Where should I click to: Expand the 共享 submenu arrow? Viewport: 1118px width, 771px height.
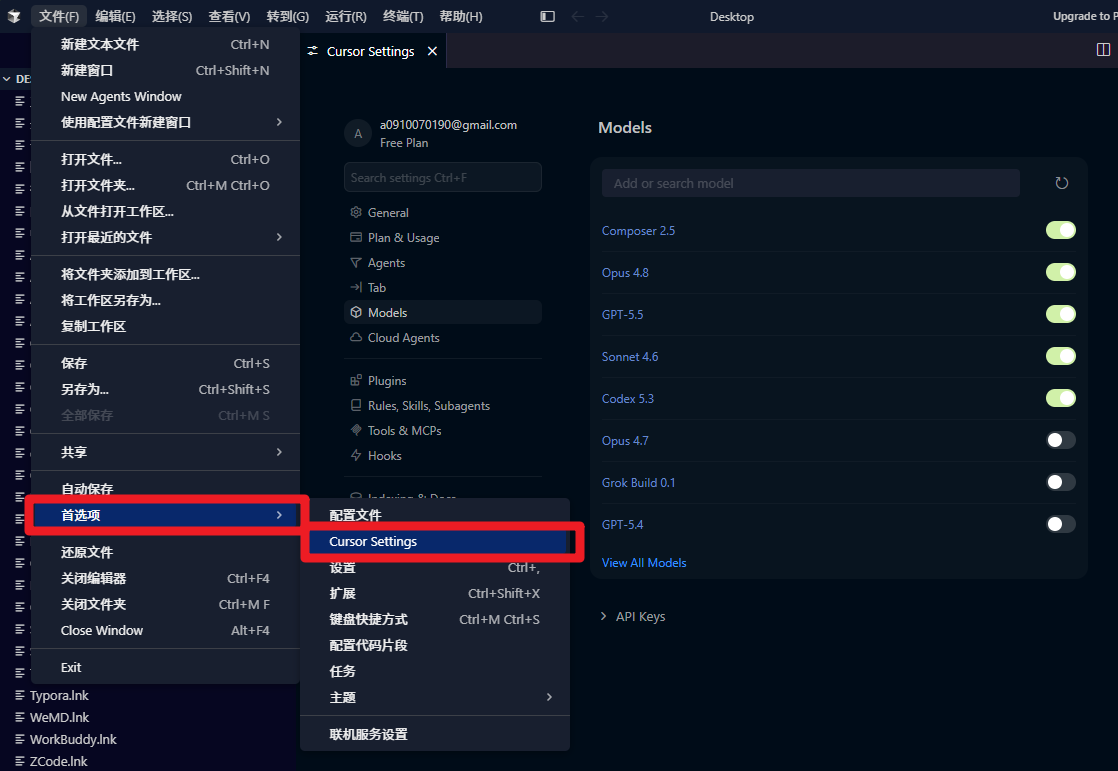pyautogui.click(x=279, y=451)
